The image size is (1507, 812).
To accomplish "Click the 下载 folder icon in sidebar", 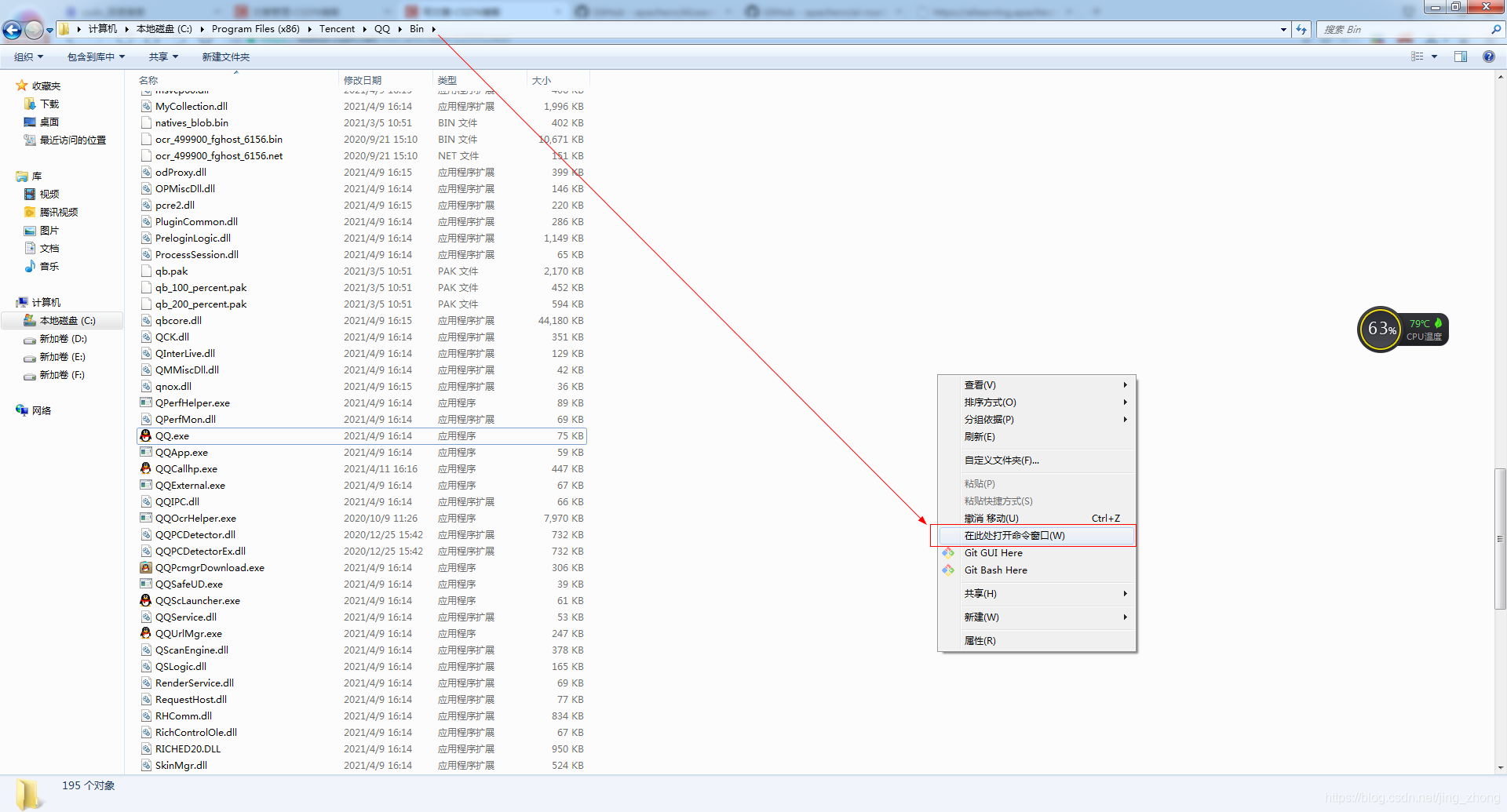I will [30, 104].
